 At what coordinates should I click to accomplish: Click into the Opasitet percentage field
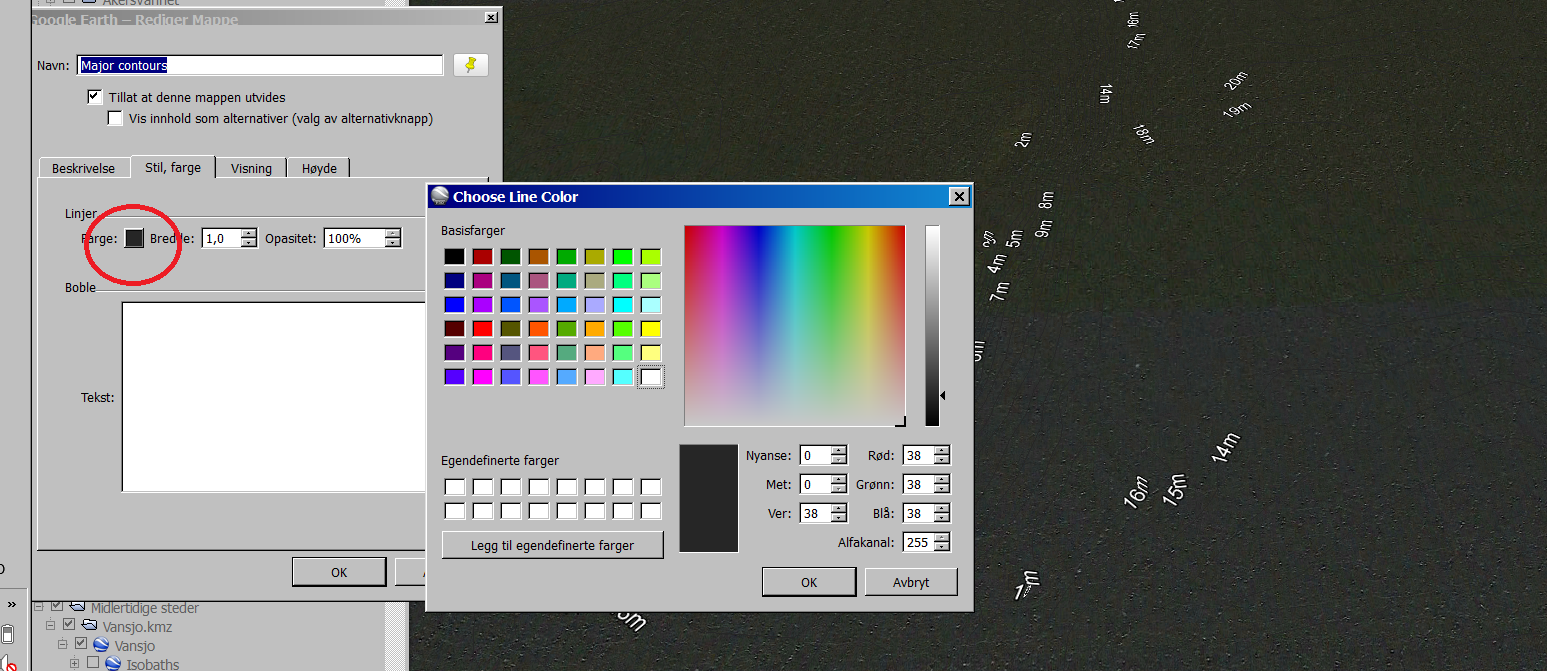tap(355, 238)
